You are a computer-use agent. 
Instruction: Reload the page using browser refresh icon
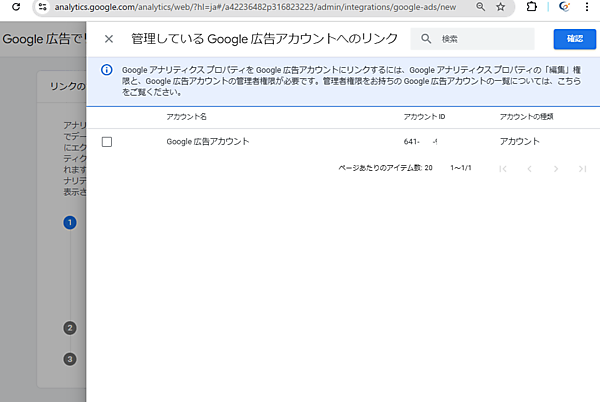tap(15, 7)
